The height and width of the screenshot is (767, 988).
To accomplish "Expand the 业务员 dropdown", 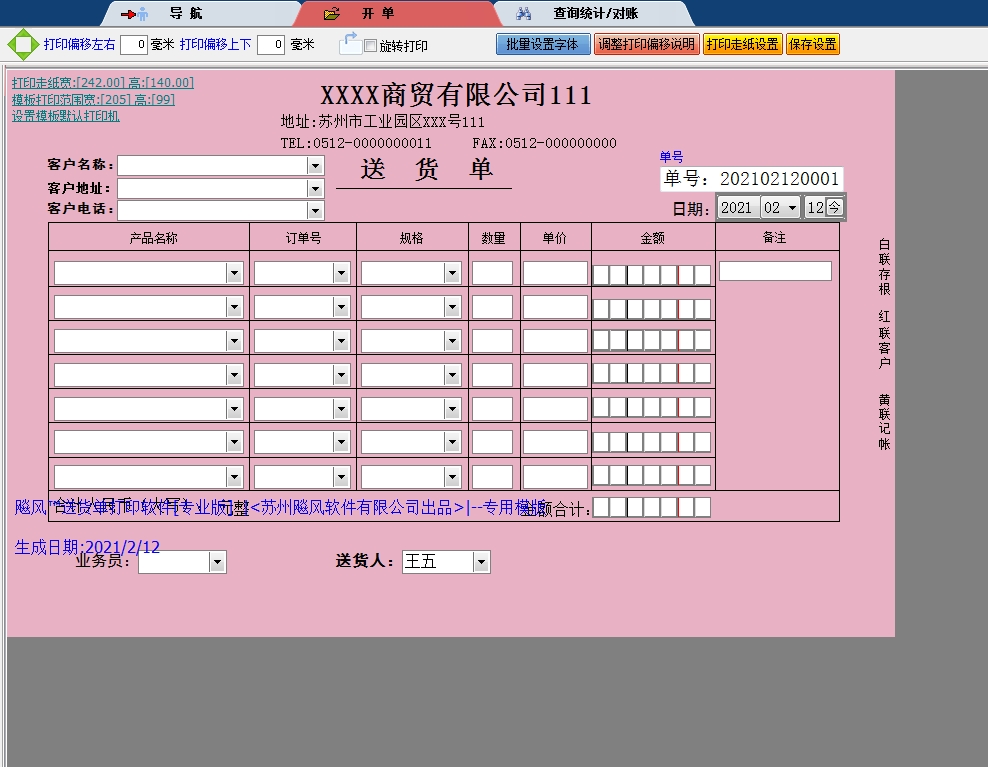I will click(217, 563).
